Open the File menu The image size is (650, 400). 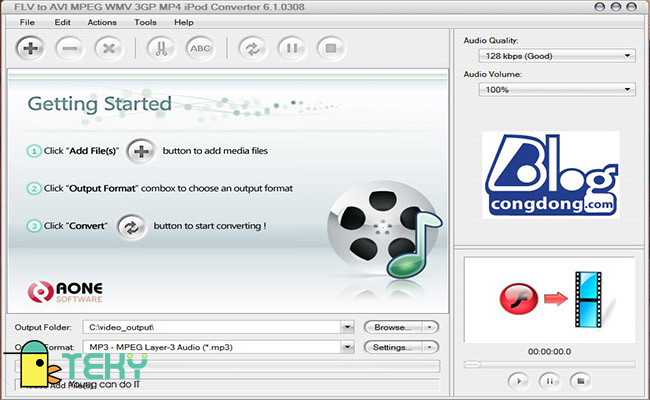[x=26, y=21]
